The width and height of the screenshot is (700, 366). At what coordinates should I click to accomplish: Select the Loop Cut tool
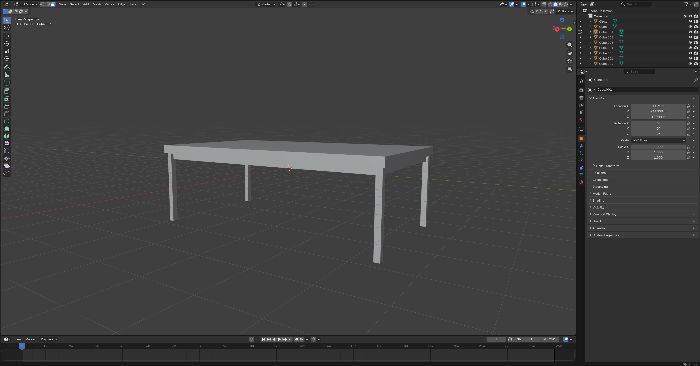pos(7,113)
